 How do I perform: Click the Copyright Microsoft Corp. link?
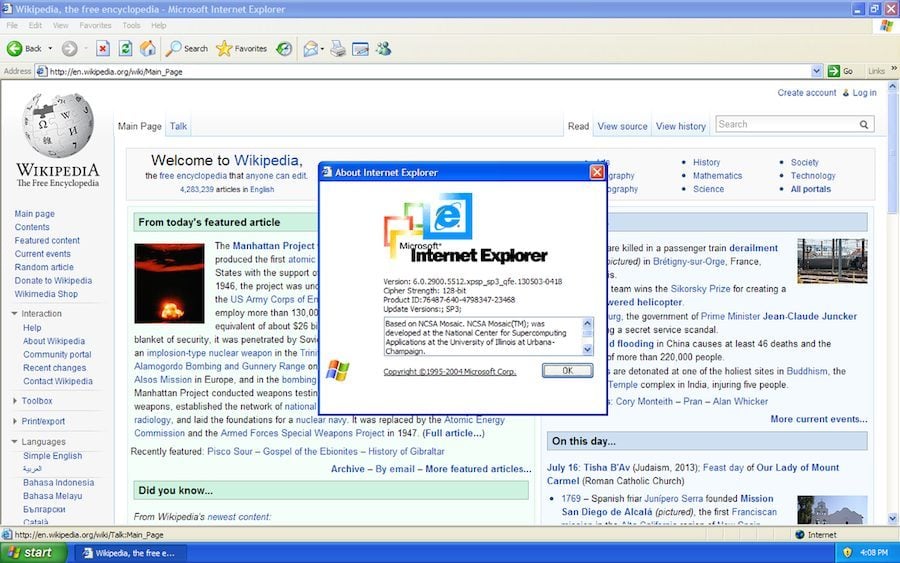tap(449, 372)
